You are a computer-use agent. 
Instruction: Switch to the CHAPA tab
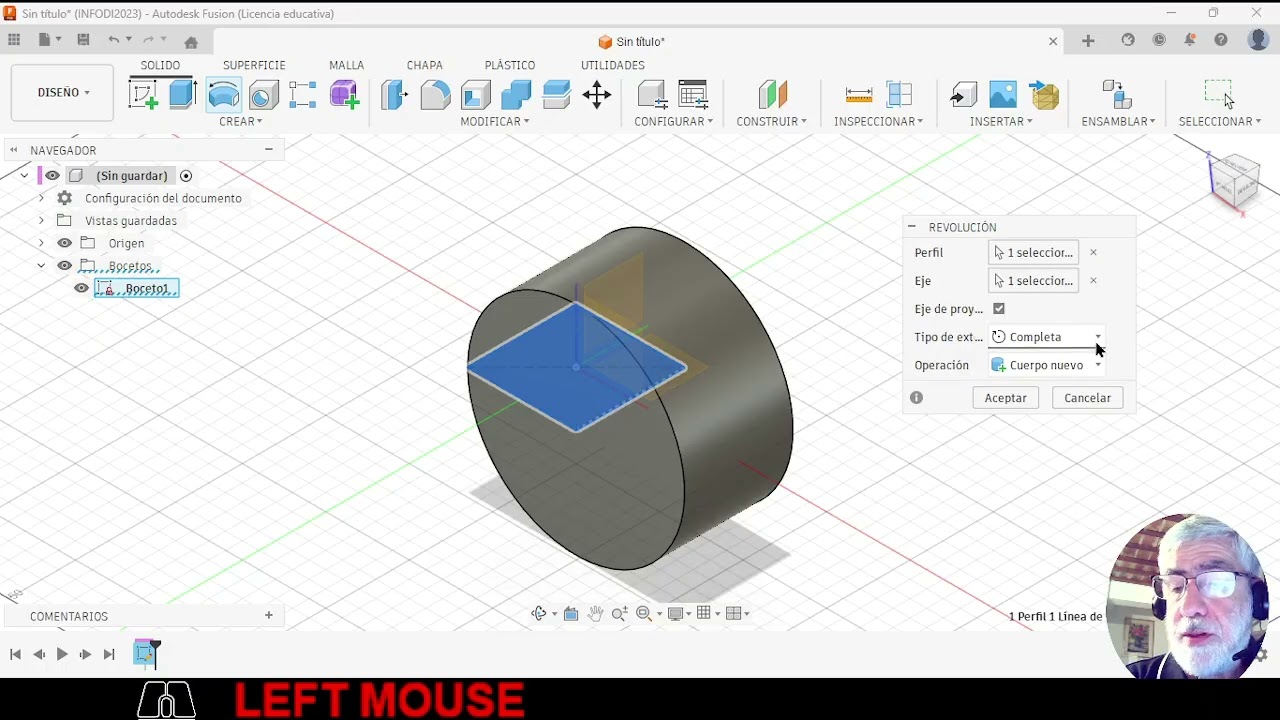(x=424, y=65)
